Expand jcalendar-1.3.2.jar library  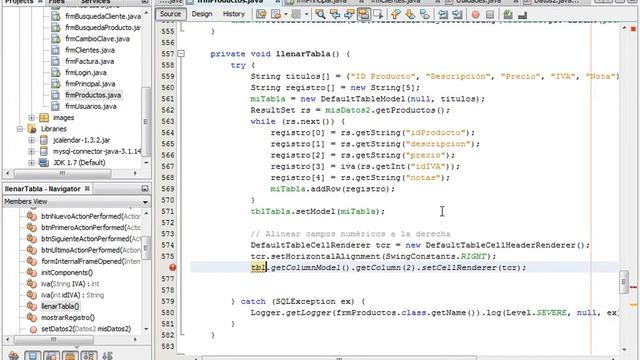(31, 140)
